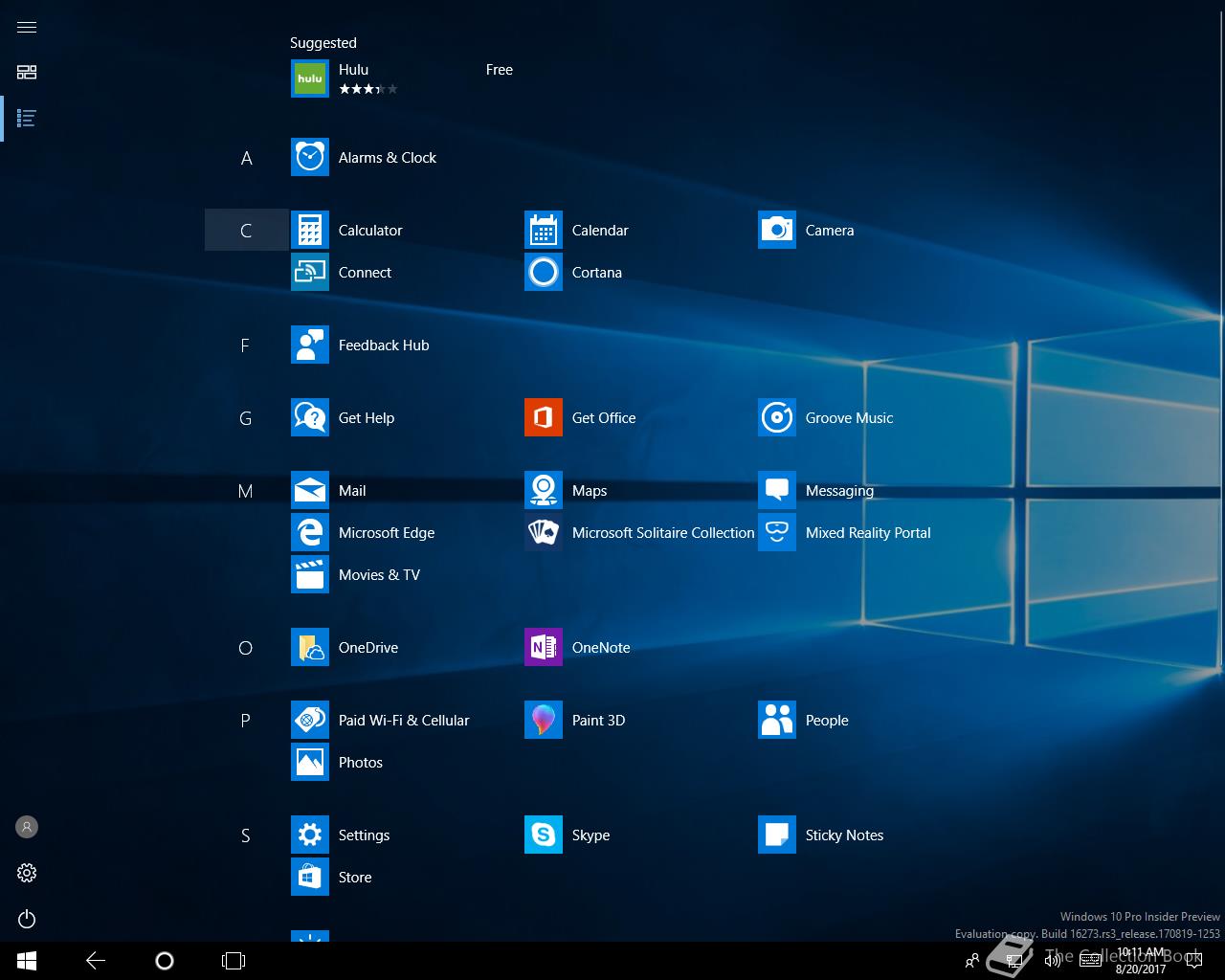
Task: Open the suggested Hulu app tile
Action: click(x=310, y=78)
